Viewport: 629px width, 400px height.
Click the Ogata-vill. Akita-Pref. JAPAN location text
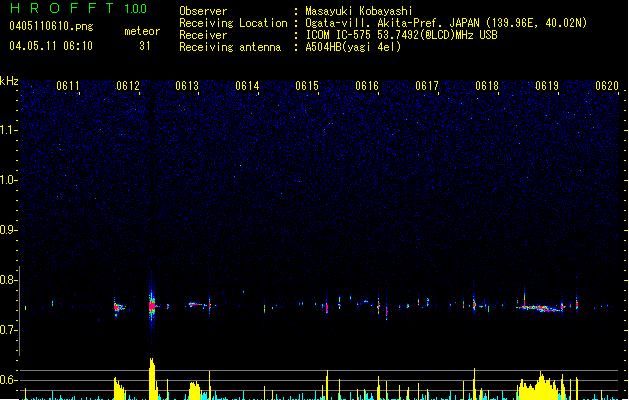pos(446,23)
